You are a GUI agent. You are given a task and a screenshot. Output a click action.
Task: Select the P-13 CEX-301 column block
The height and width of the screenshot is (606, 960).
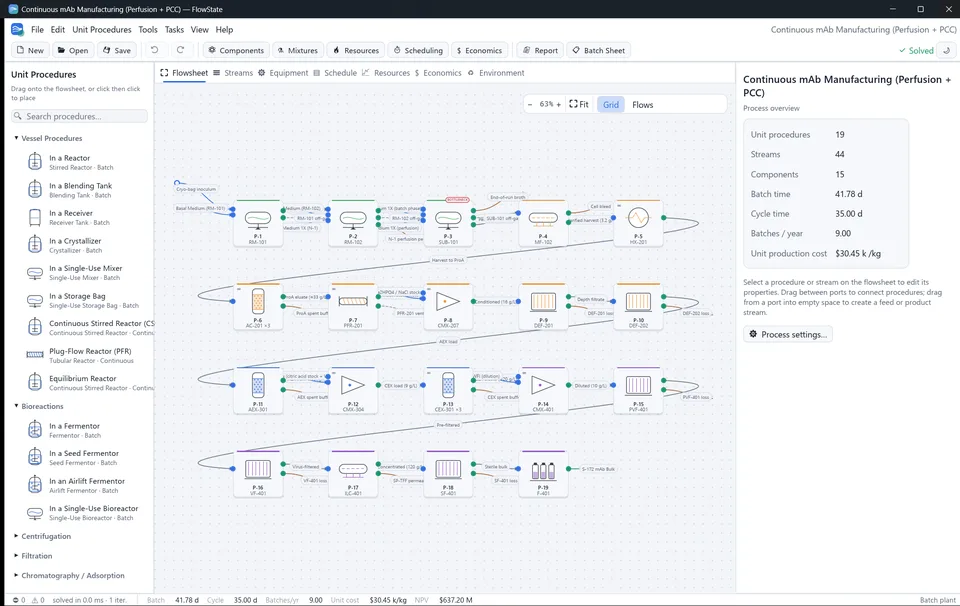448,390
